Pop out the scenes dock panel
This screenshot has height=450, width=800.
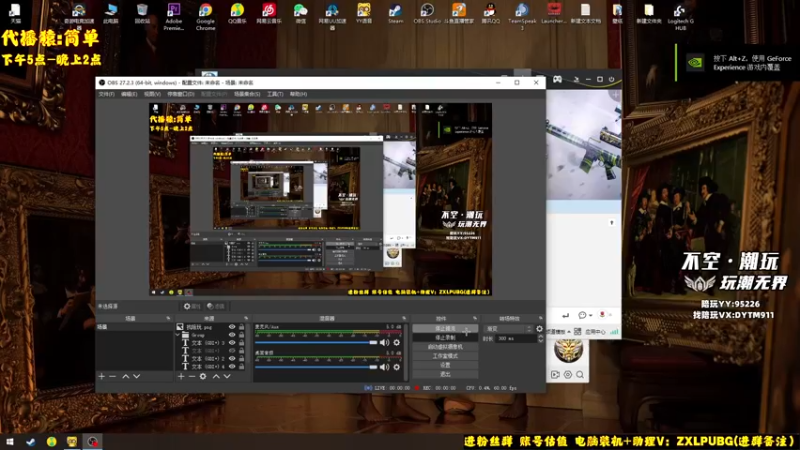168,318
